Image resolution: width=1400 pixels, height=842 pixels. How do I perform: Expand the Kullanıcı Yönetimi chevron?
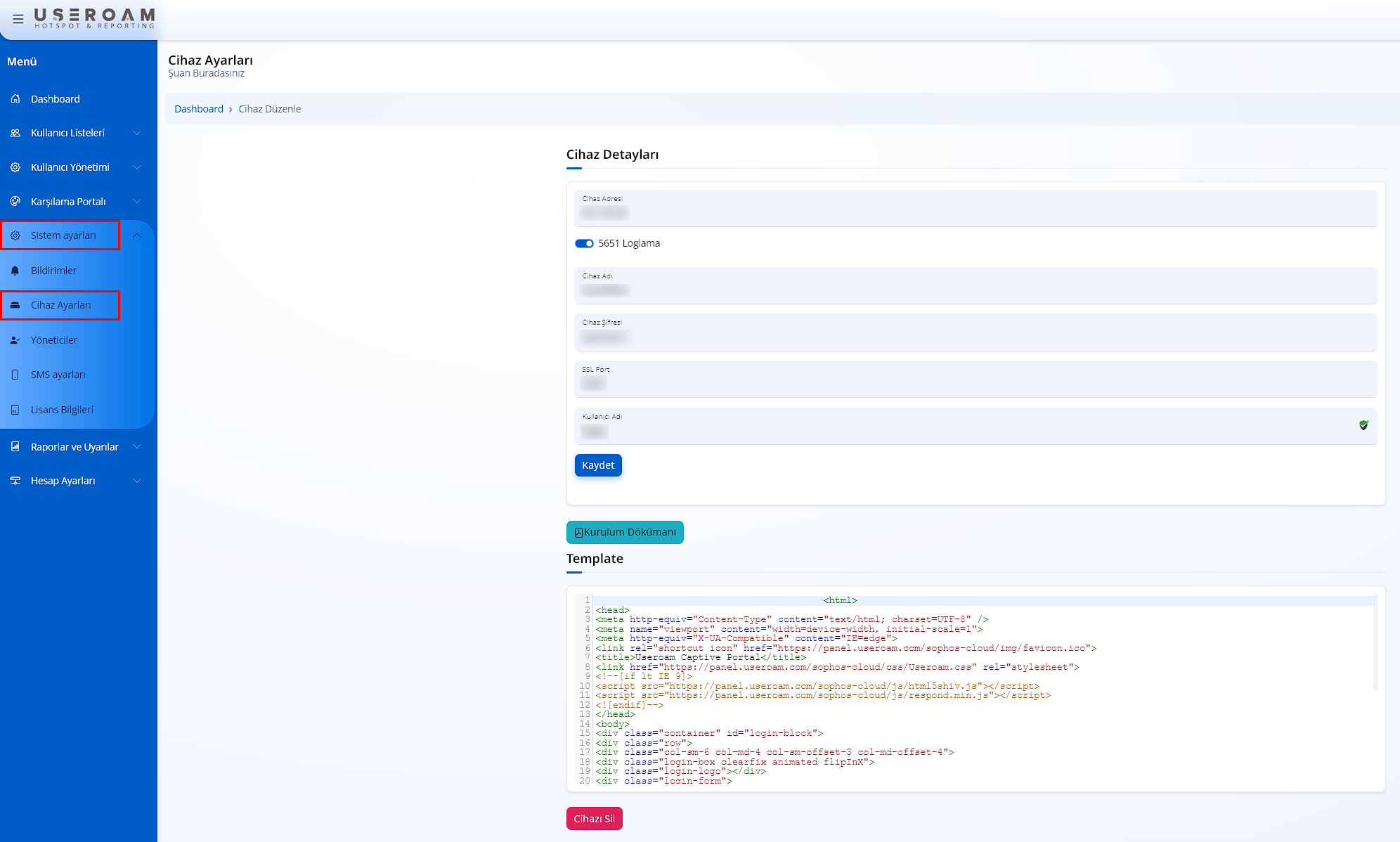coord(137,167)
